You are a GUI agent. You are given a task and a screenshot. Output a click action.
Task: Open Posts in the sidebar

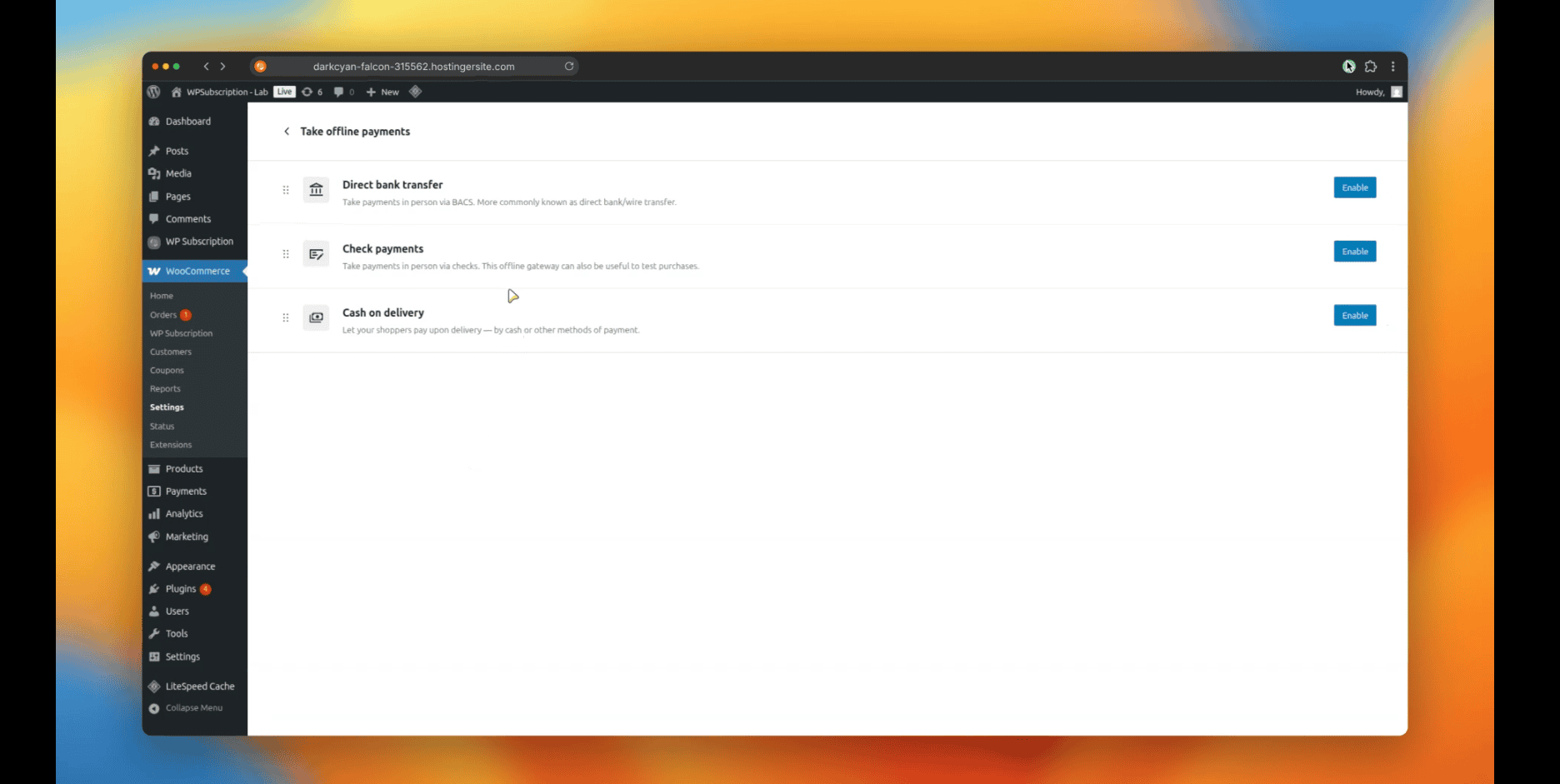[x=194, y=151]
